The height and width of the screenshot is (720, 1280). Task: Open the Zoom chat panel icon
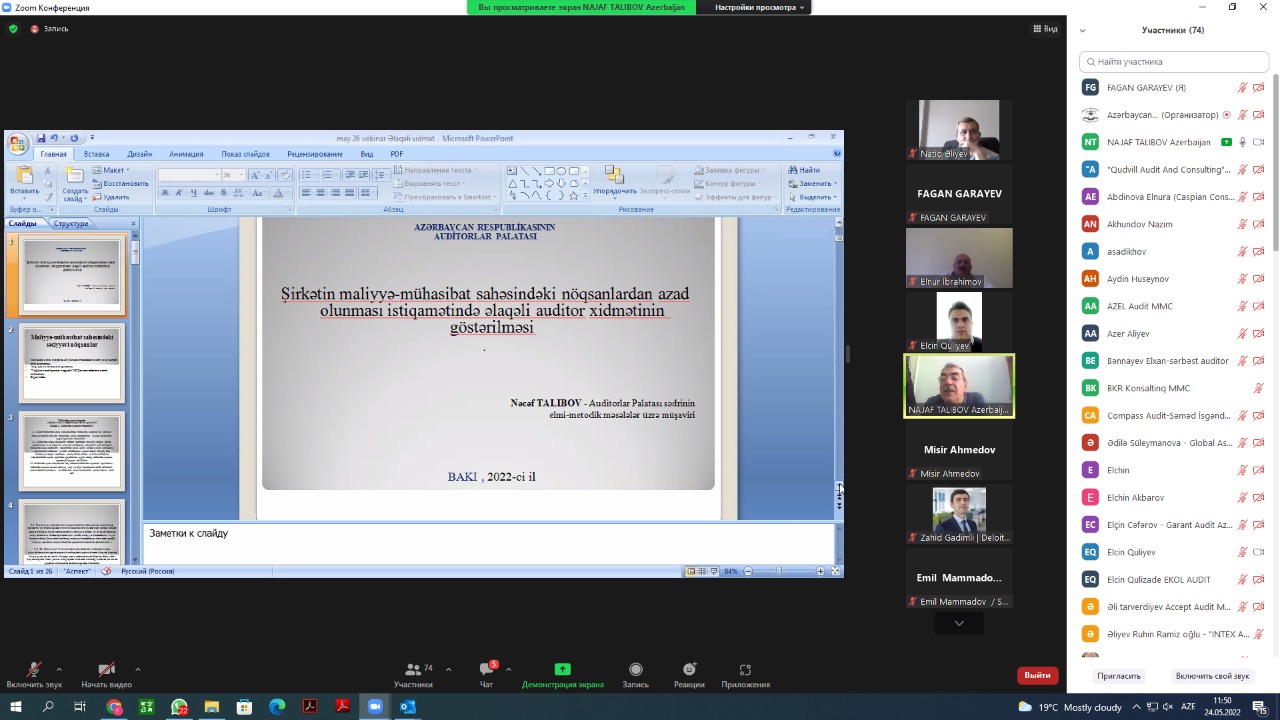487,670
